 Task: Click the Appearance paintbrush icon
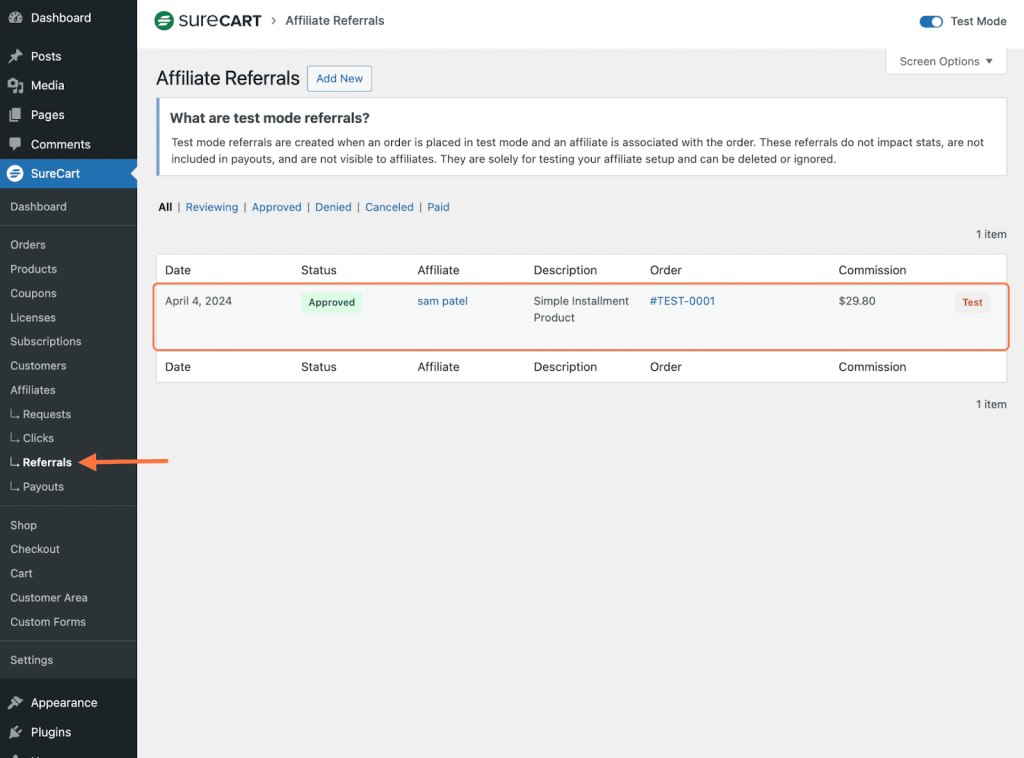pyautogui.click(x=15, y=703)
